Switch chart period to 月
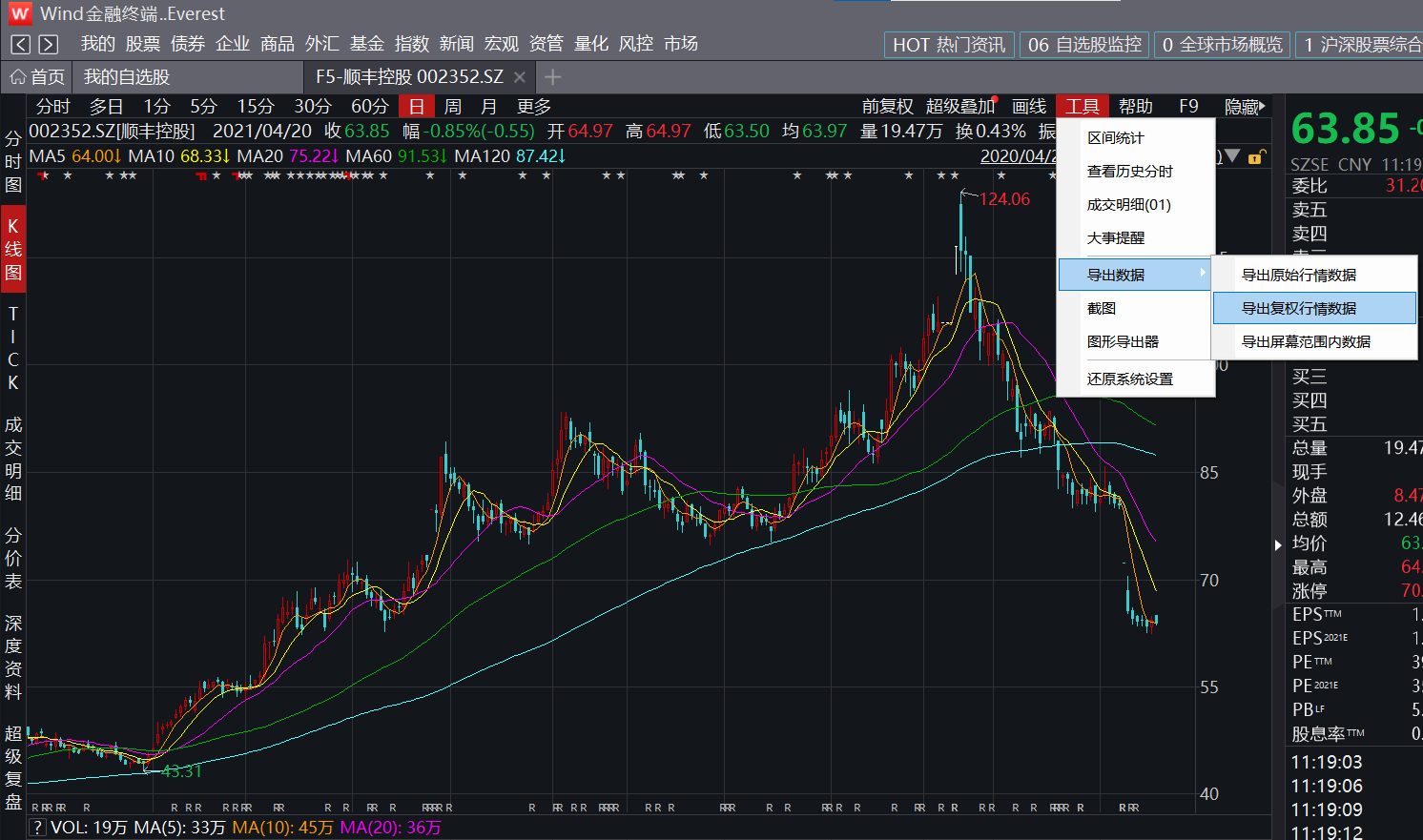Viewport: 1423px width, 840px height. point(489,107)
